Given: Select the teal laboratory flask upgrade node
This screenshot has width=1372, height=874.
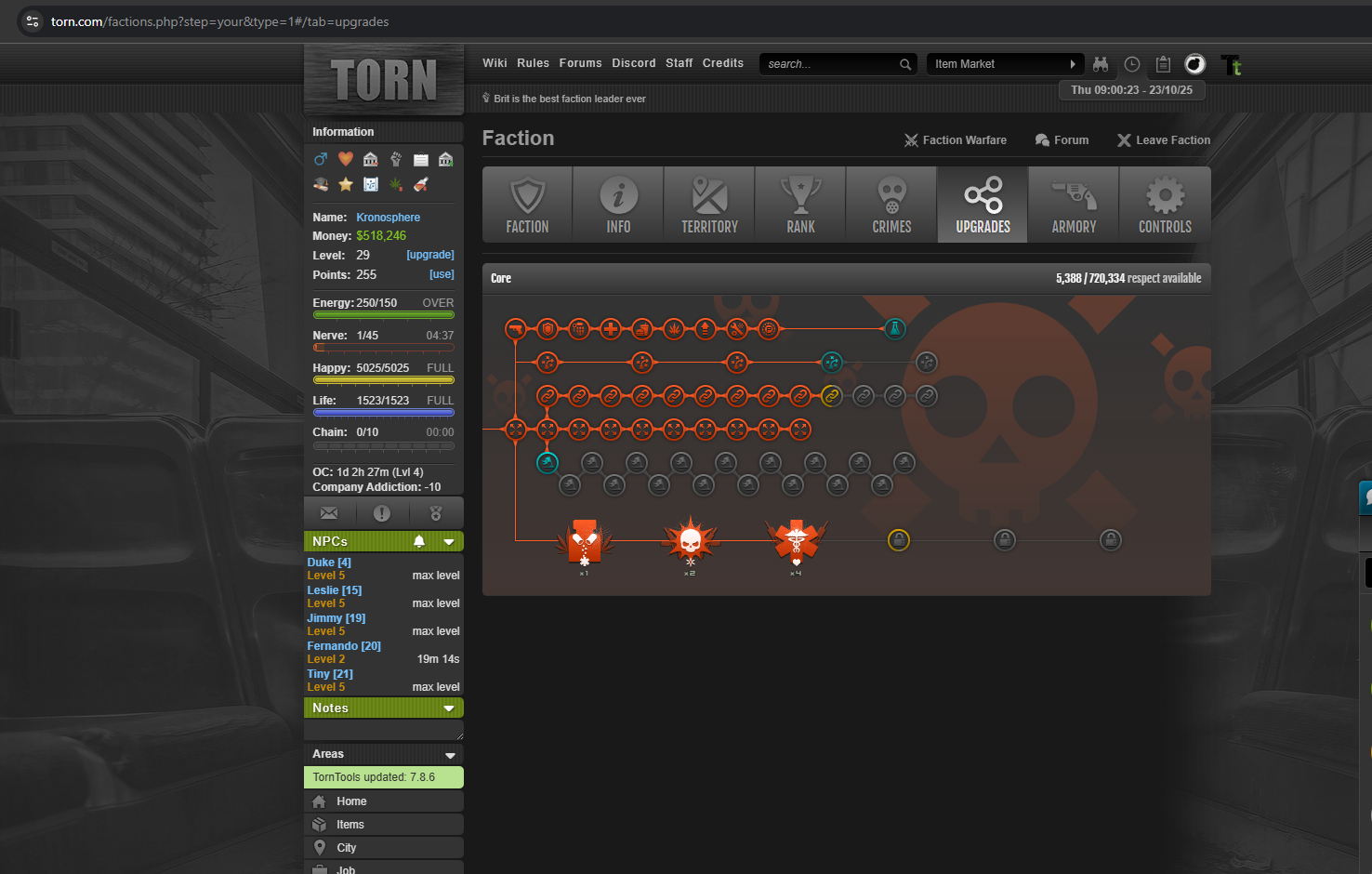Looking at the screenshot, I should [895, 329].
